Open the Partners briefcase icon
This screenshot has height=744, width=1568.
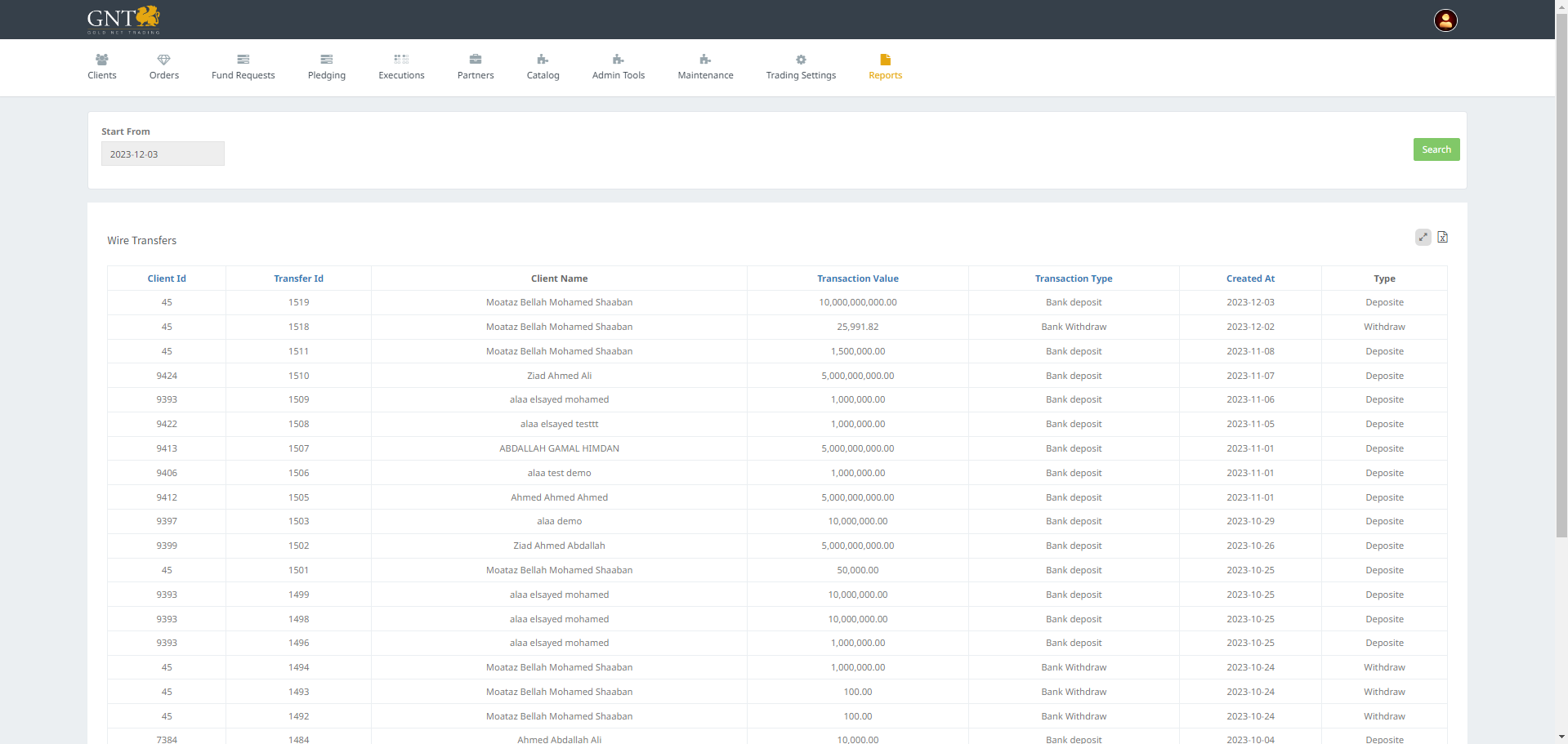pyautogui.click(x=476, y=60)
